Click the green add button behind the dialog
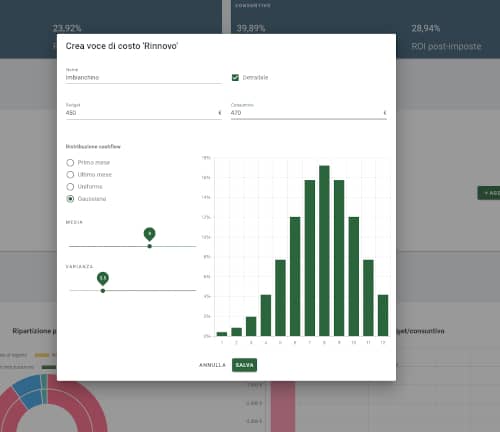Viewport: 500px width, 432px height. (x=489, y=193)
